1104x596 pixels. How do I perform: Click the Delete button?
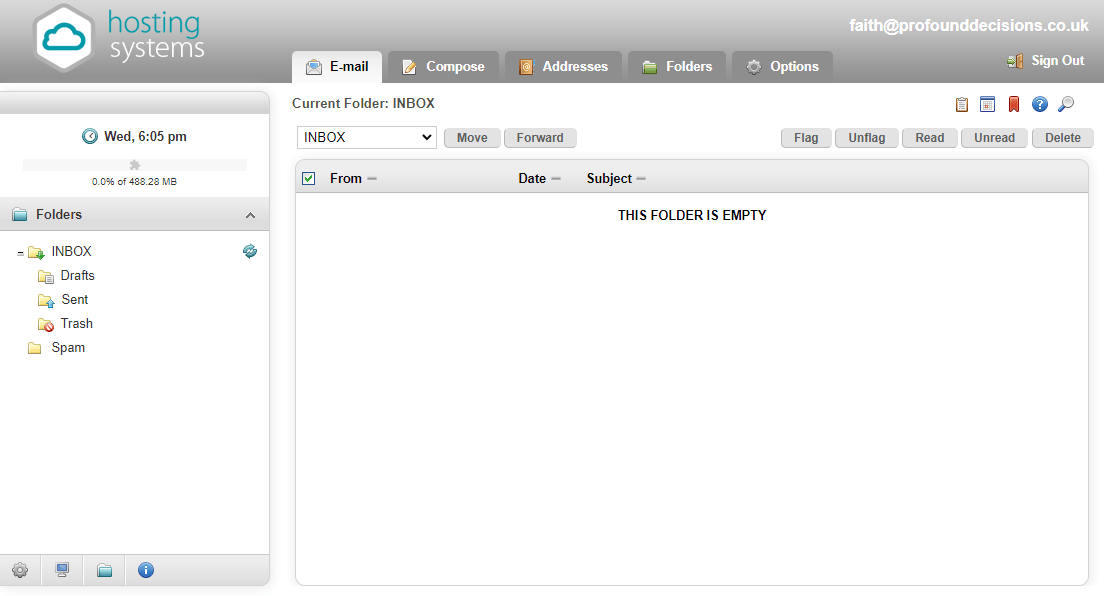[x=1062, y=138]
